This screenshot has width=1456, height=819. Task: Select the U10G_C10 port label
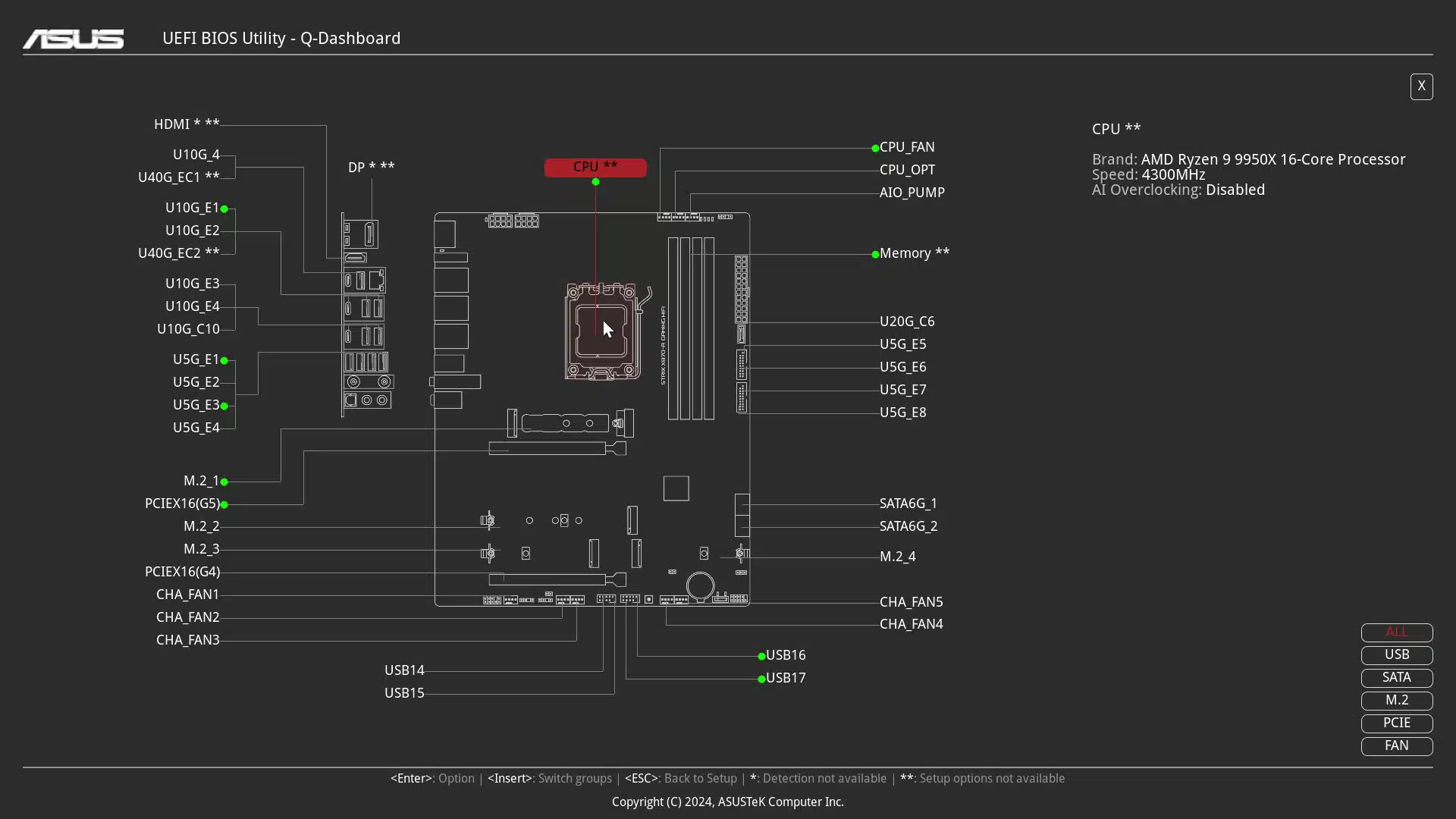point(188,329)
